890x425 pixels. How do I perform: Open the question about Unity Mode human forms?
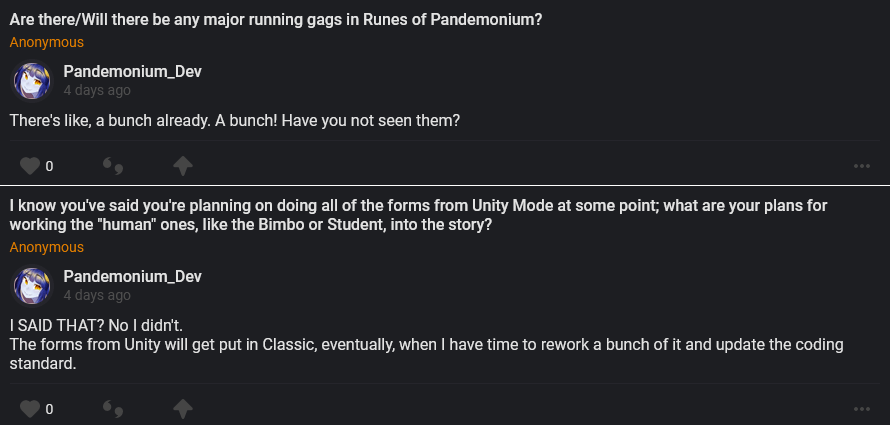pos(418,215)
